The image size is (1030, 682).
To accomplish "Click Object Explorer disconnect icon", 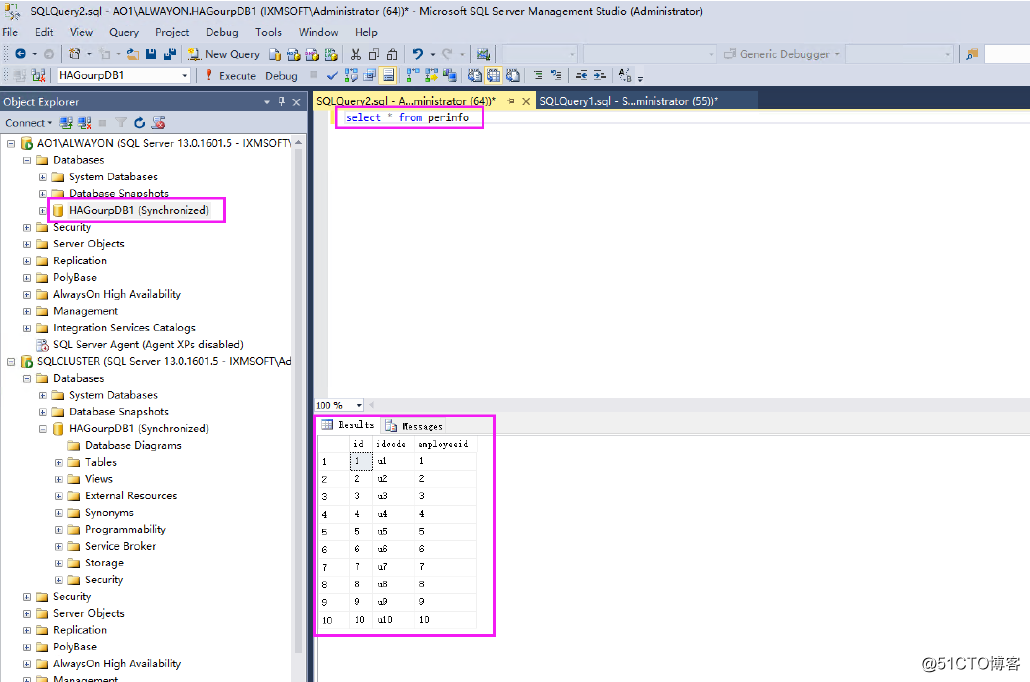I will [x=85, y=123].
